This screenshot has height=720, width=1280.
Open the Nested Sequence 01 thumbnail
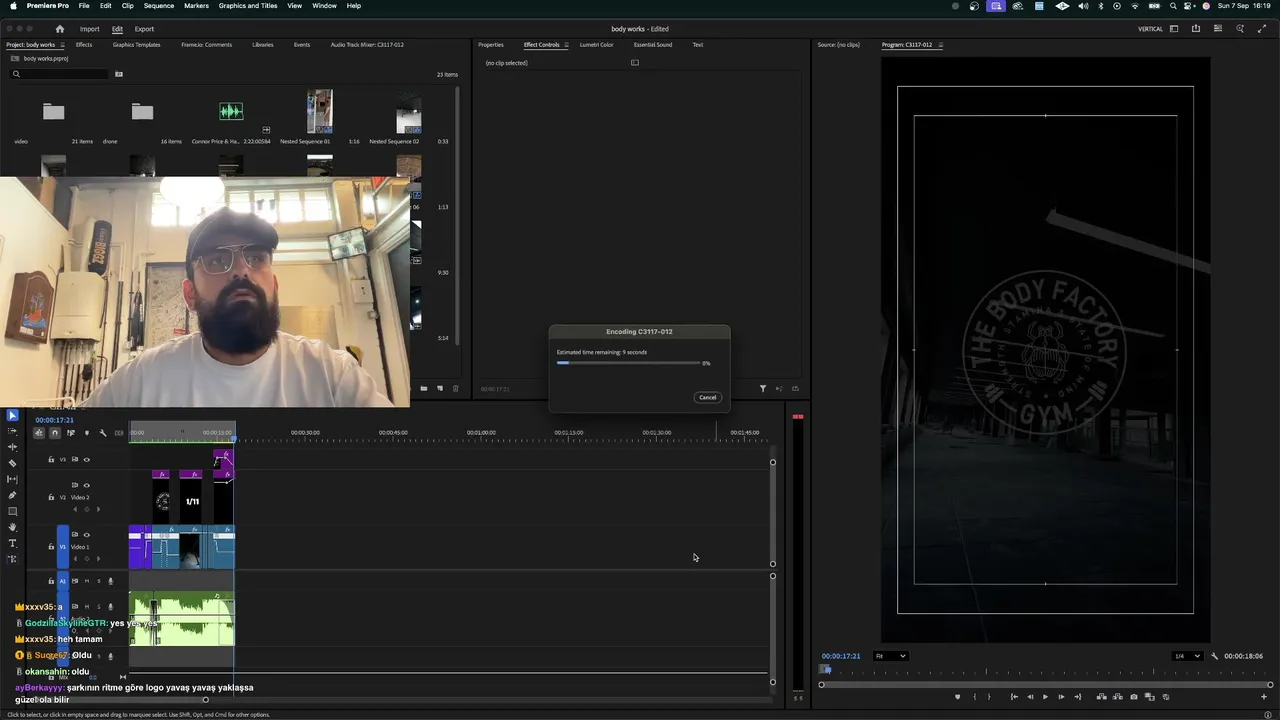tap(320, 111)
